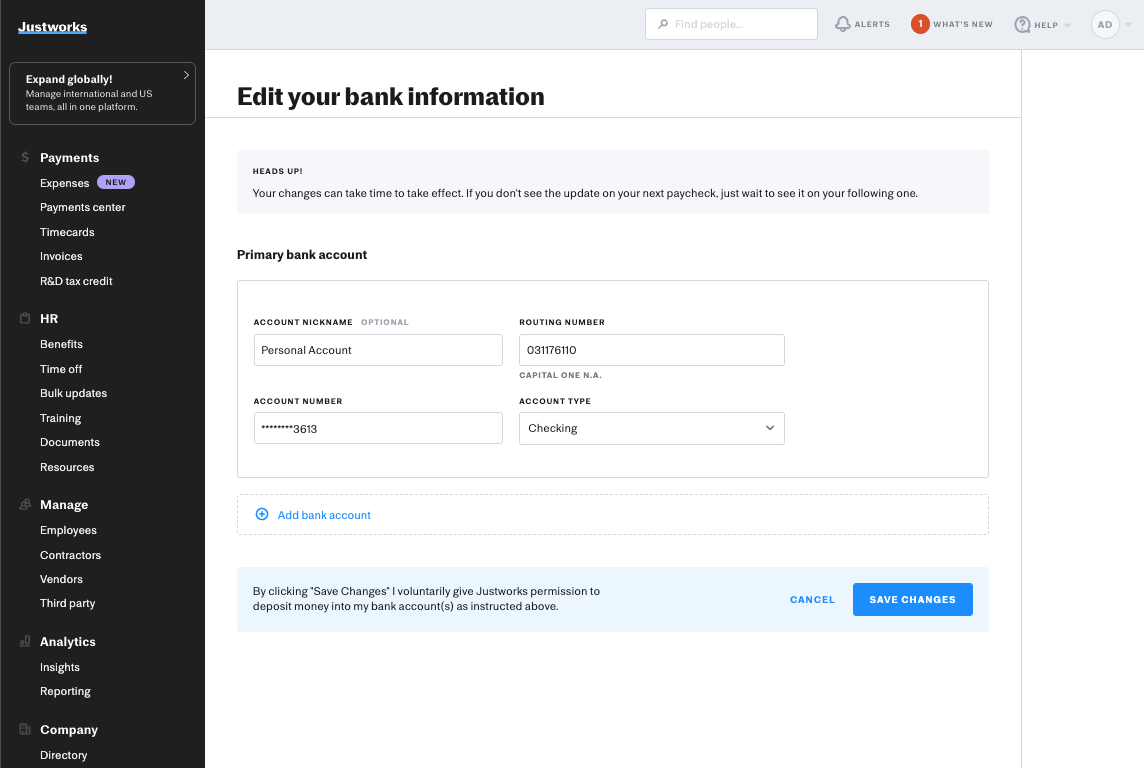Click the Save Changes button
Viewport: 1144px width, 768px height.
[912, 600]
